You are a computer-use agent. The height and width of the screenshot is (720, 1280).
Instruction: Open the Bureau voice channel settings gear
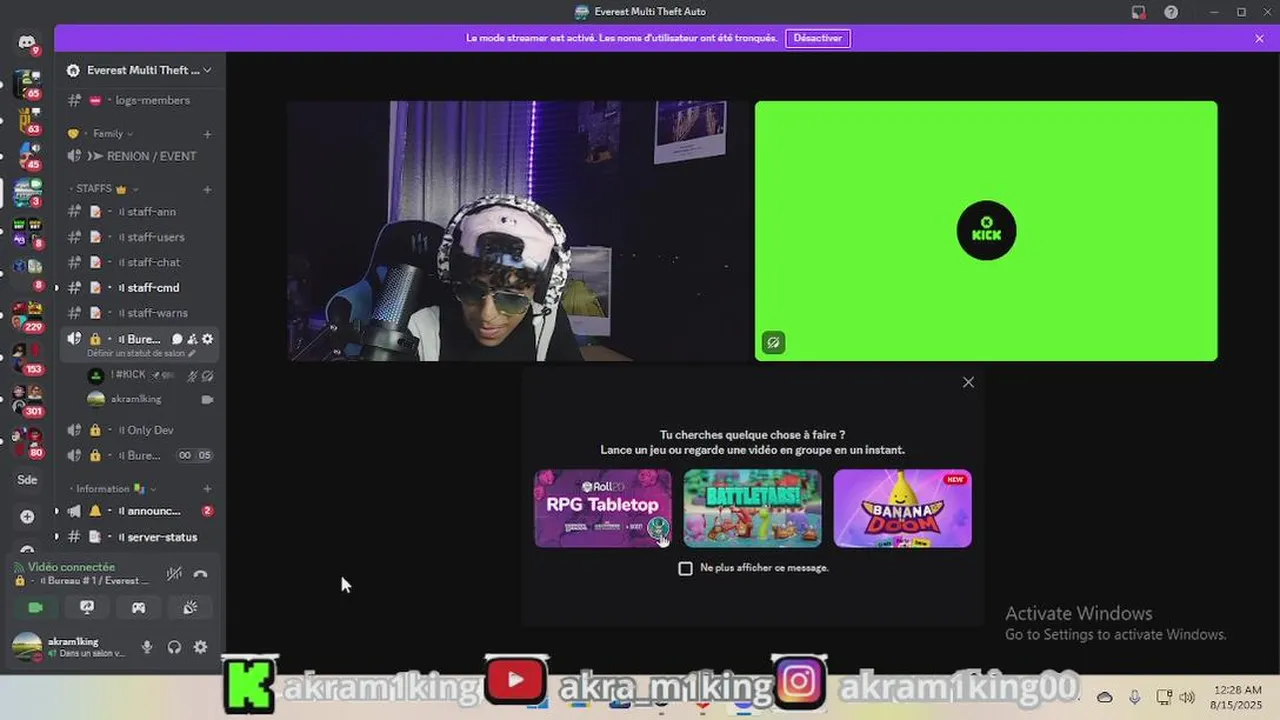207,339
